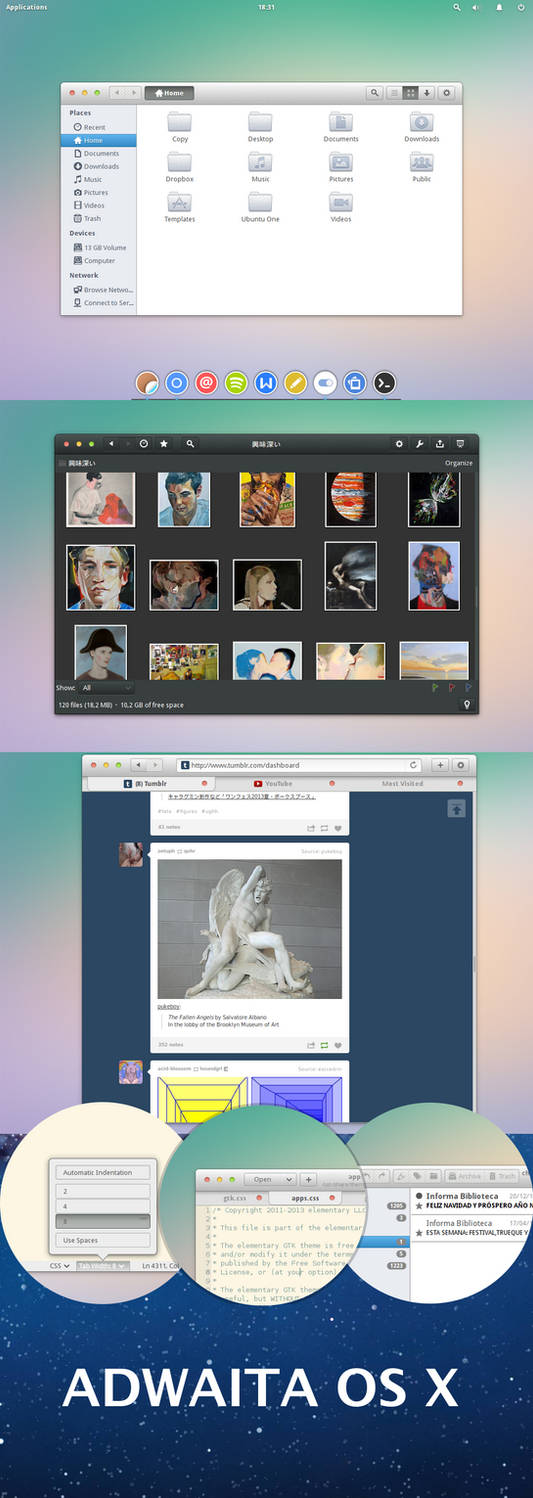Open the Copy folder
The width and height of the screenshot is (533, 1498).
tap(180, 127)
